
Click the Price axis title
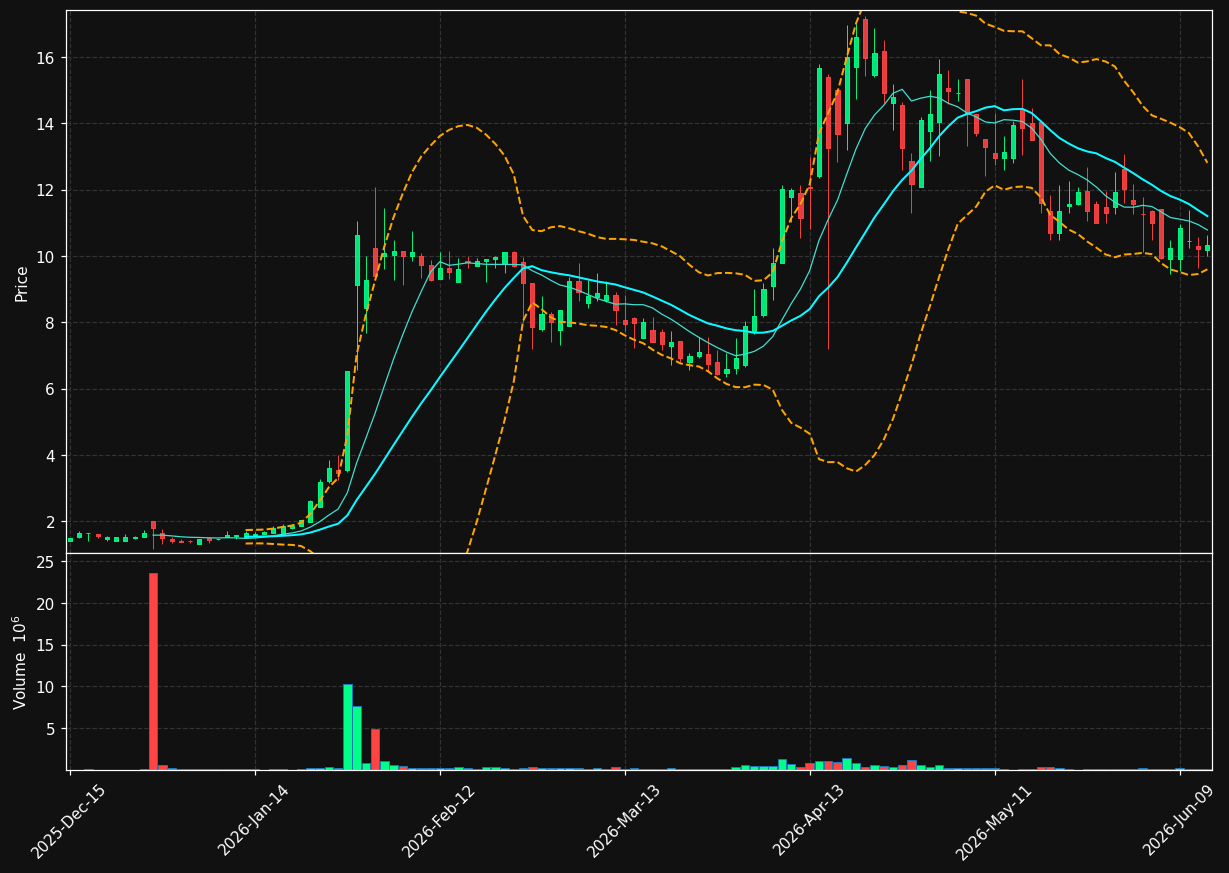(x=21, y=283)
